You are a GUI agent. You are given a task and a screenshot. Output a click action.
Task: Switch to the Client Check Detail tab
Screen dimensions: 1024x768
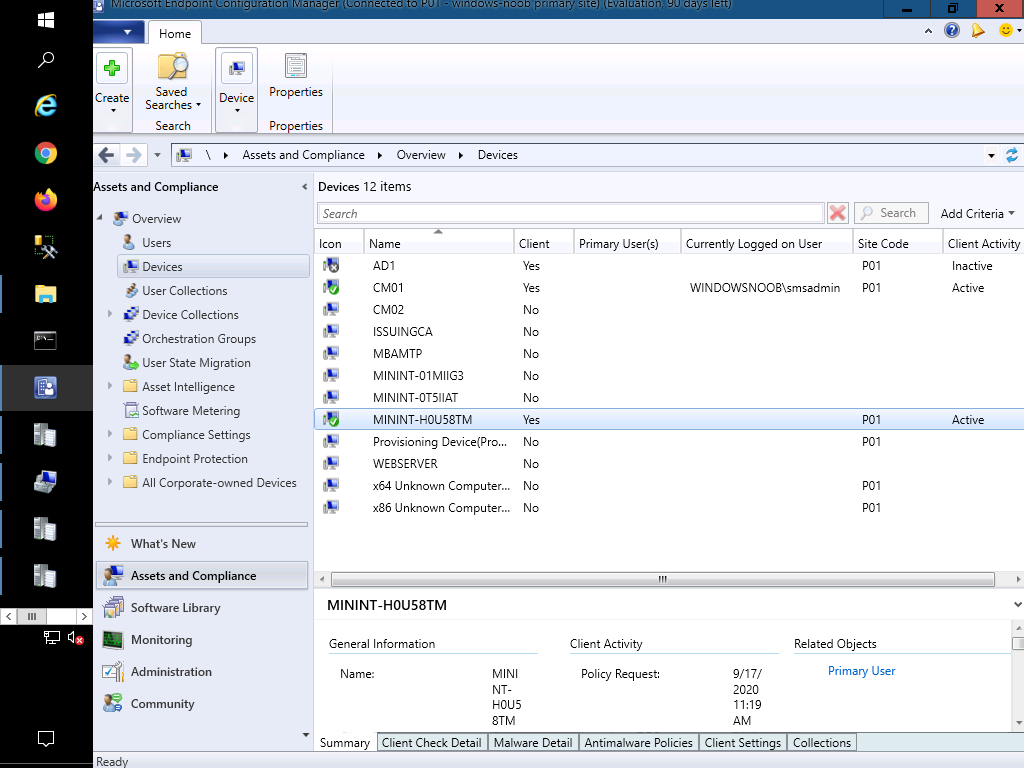point(432,743)
